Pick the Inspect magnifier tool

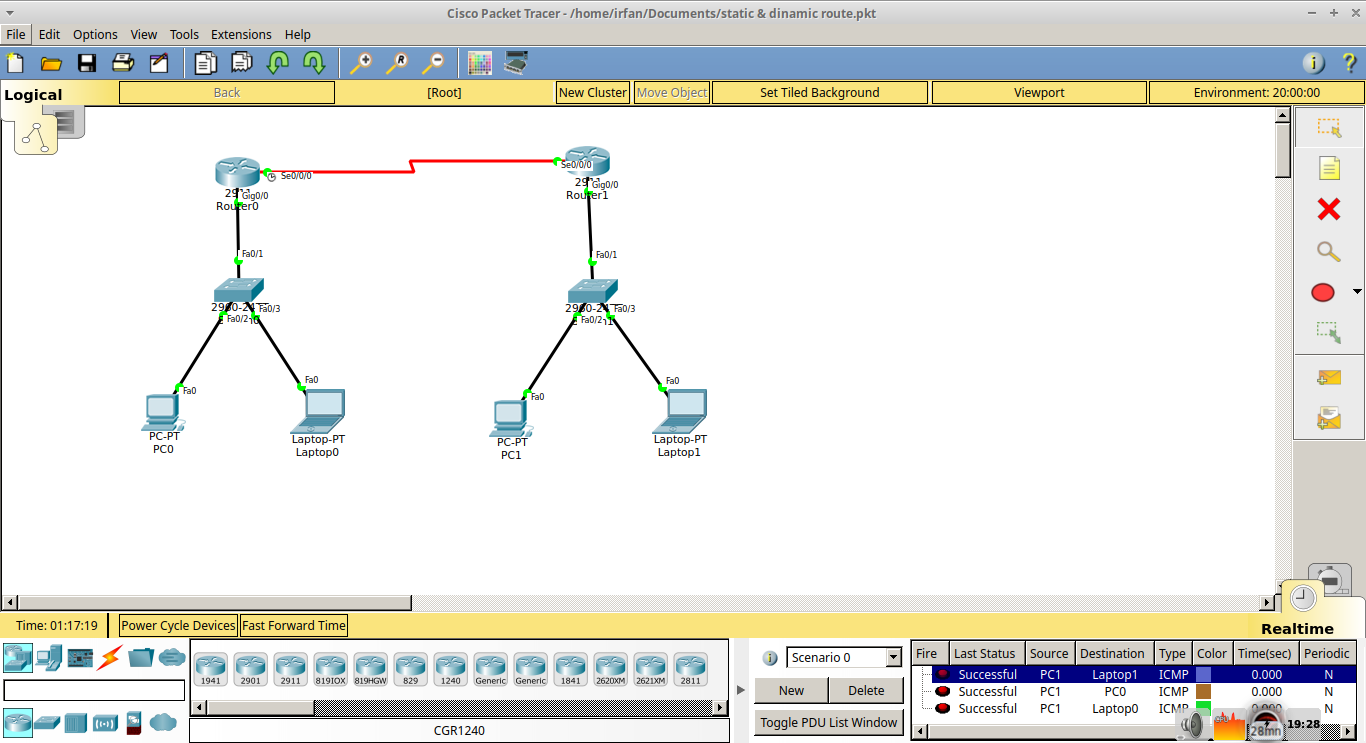tap(1328, 251)
